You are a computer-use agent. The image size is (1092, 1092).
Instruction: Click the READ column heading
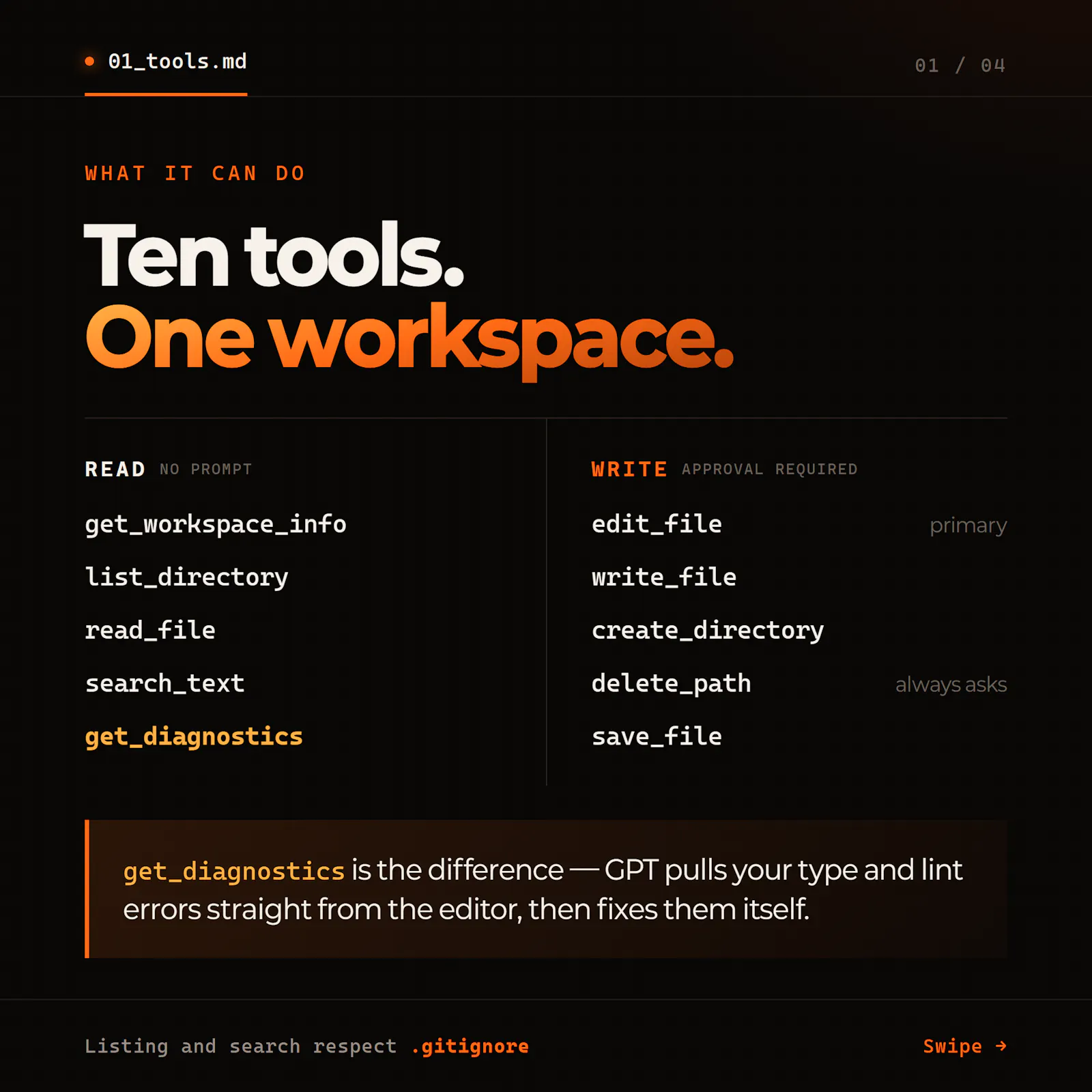click(x=115, y=470)
